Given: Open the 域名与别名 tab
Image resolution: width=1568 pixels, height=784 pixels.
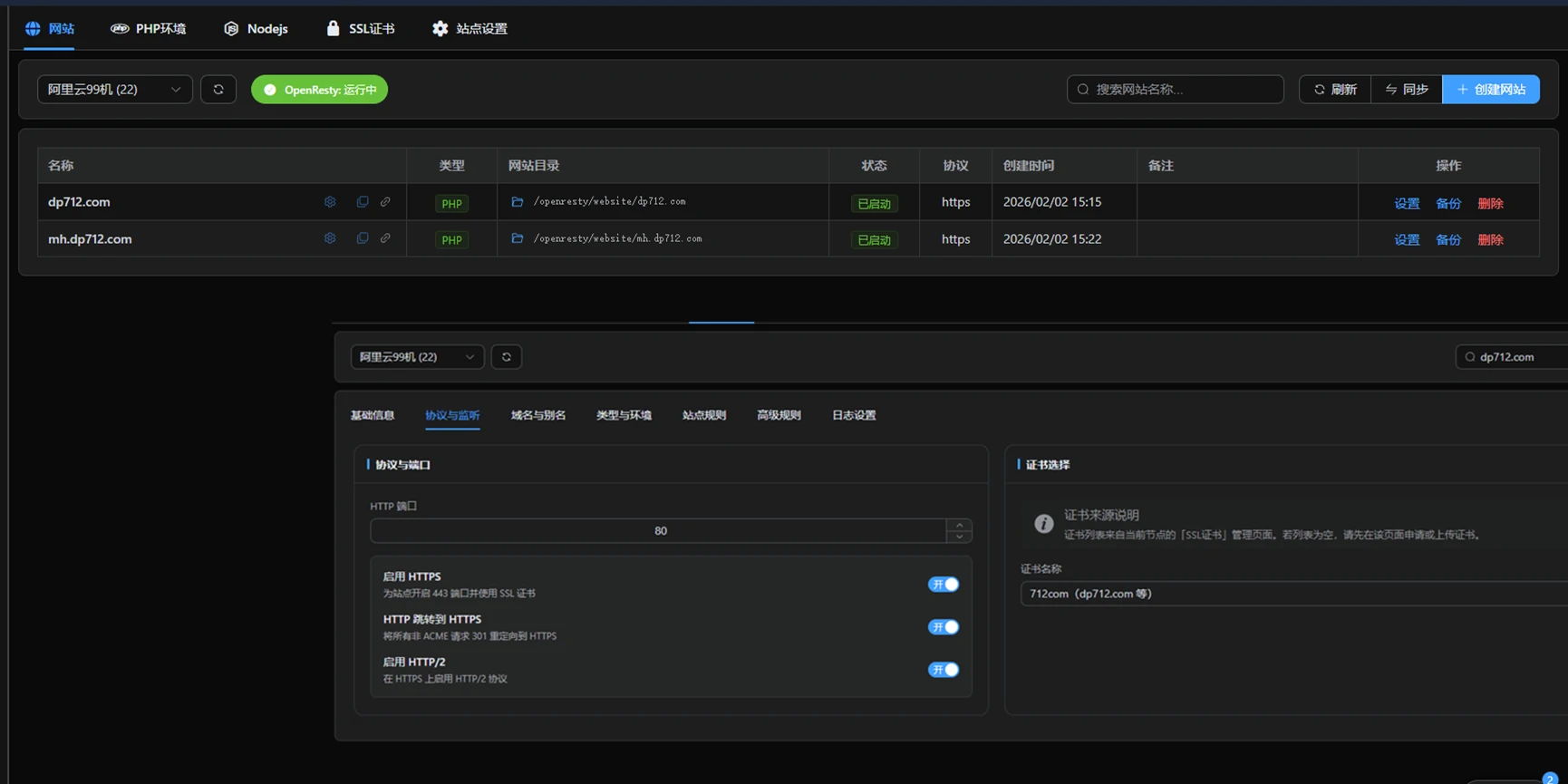Looking at the screenshot, I should point(537,415).
